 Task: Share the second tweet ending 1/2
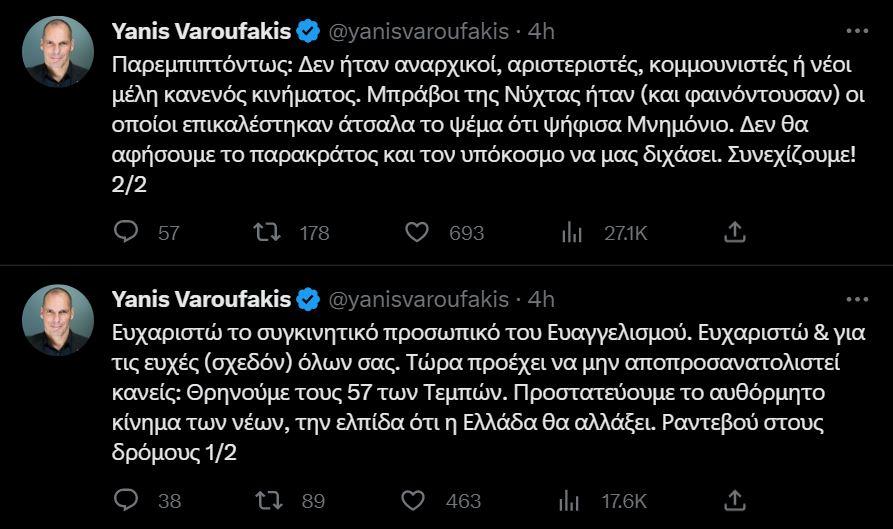(734, 499)
